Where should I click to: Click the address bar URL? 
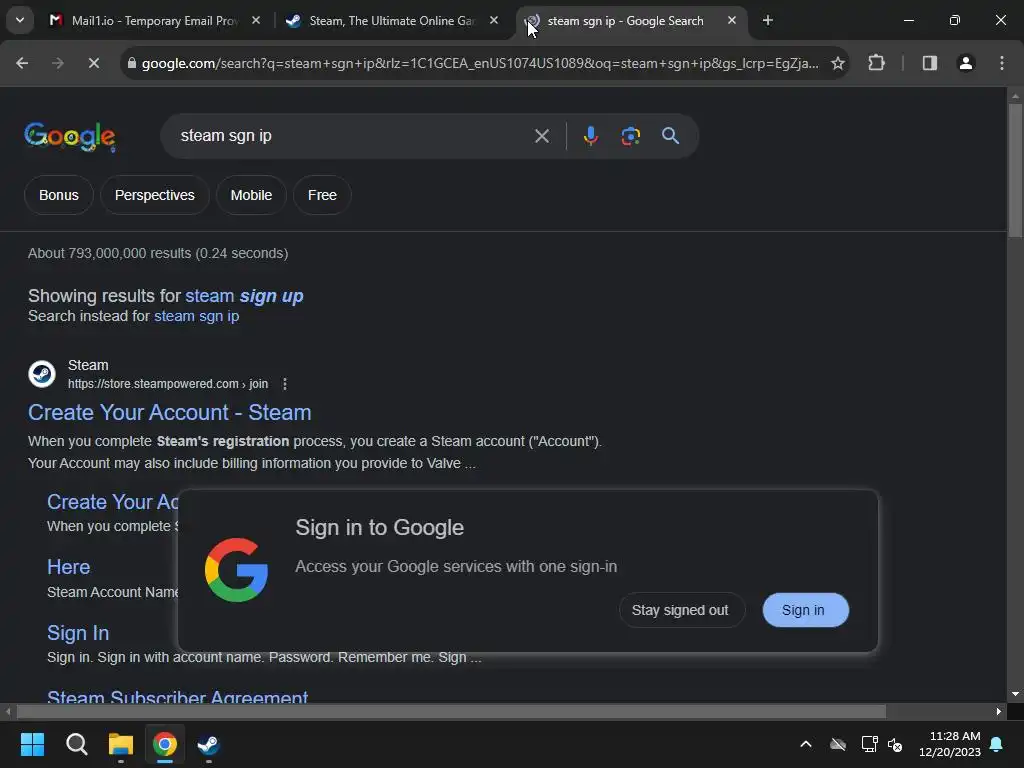480,63
